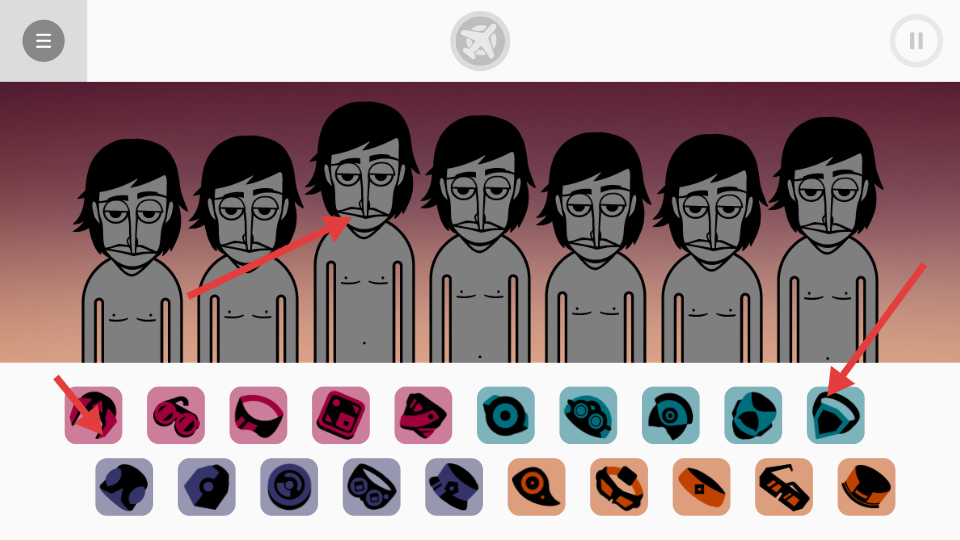Image resolution: width=960 pixels, height=540 pixels.
Task: Open the hamburger menu button
Action: 43,41
